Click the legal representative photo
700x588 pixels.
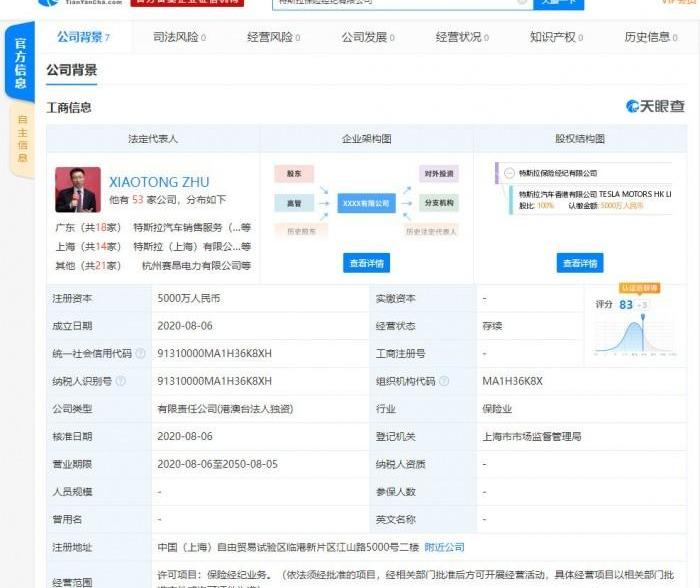[78, 190]
